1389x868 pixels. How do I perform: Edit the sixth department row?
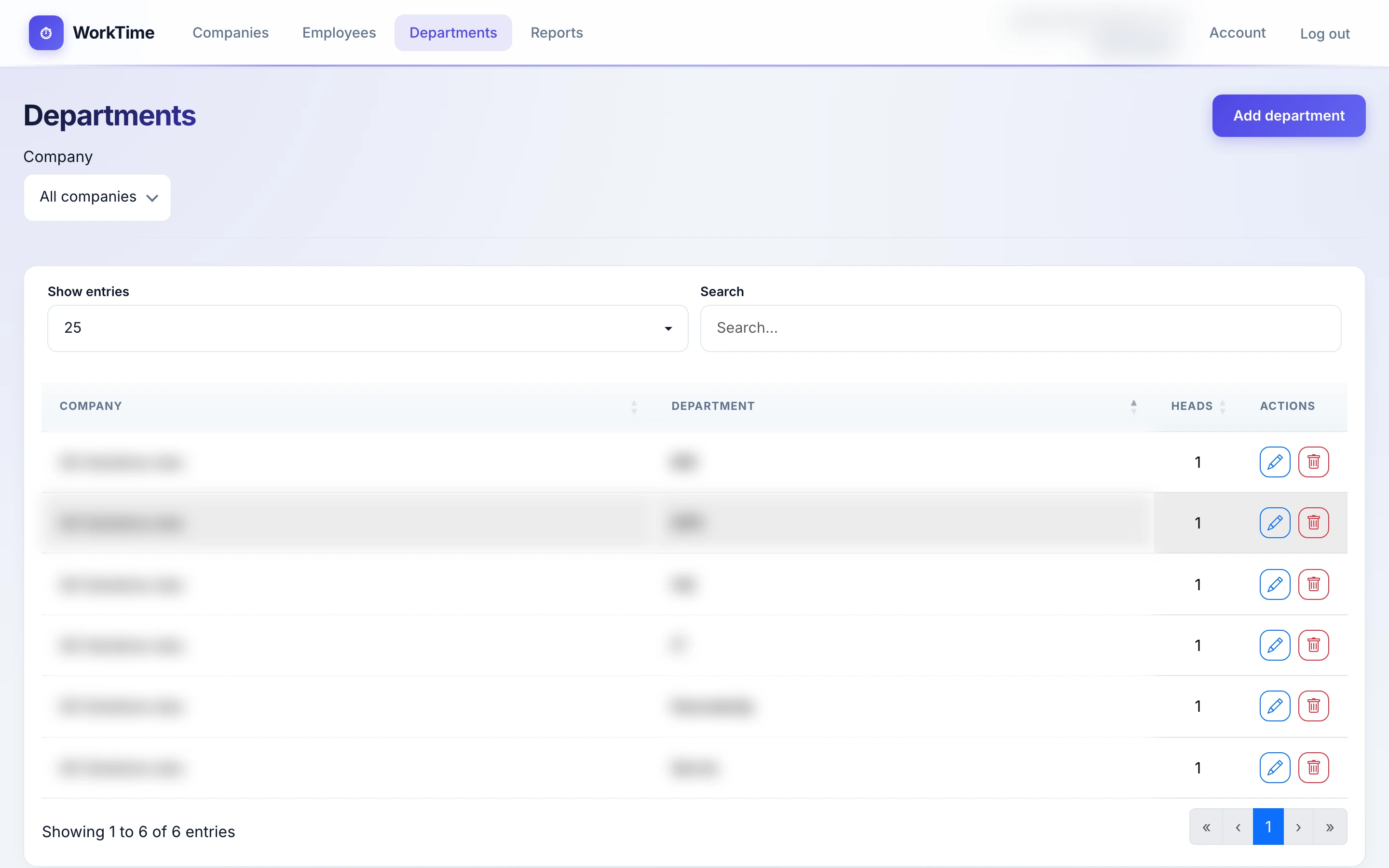(1275, 768)
